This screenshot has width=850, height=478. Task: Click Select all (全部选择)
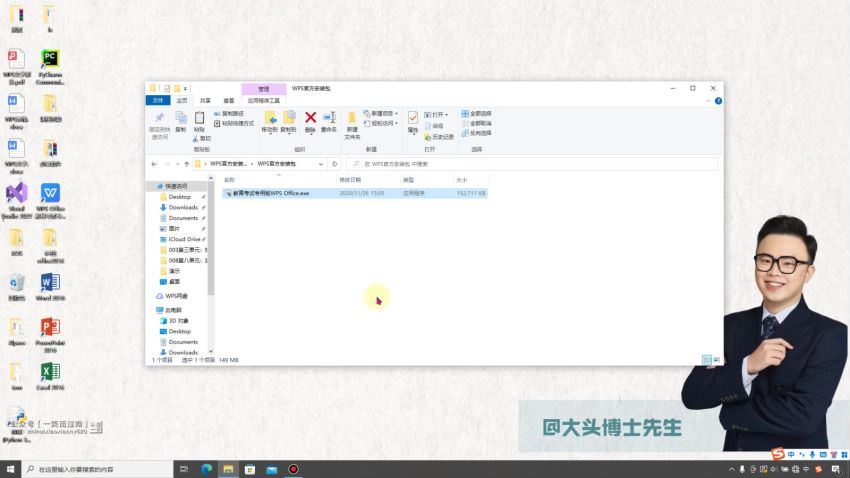coord(476,114)
